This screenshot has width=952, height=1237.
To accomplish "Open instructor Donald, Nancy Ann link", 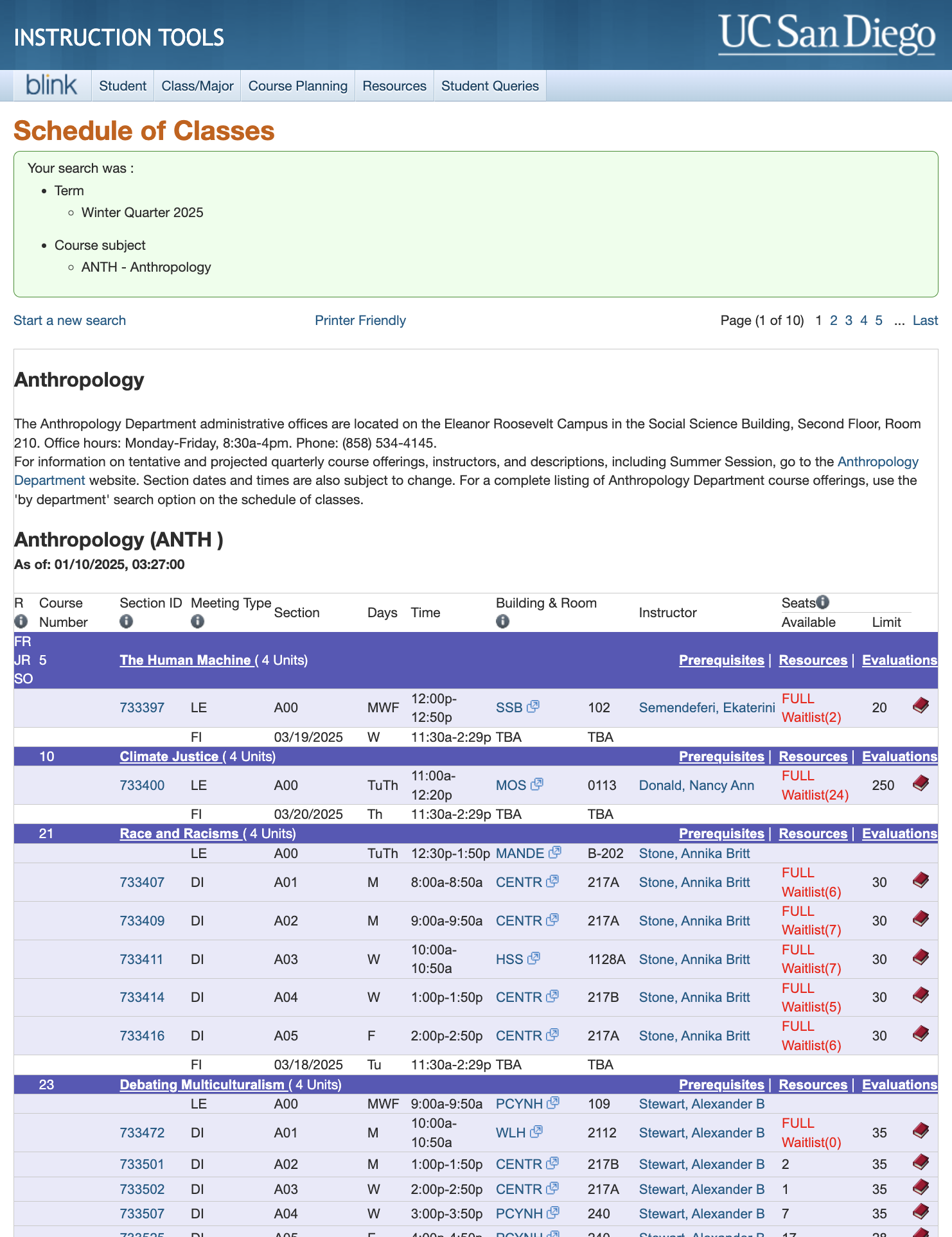I will coord(697,785).
